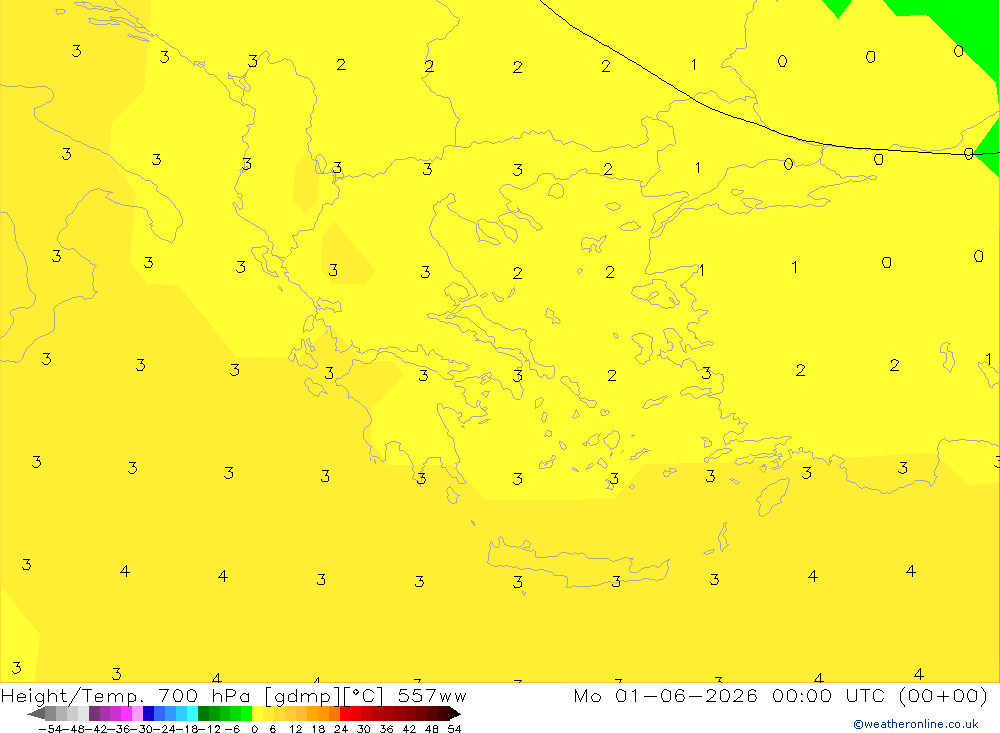
Task: Click the 18 label on the temperature scale
Action: (318, 729)
